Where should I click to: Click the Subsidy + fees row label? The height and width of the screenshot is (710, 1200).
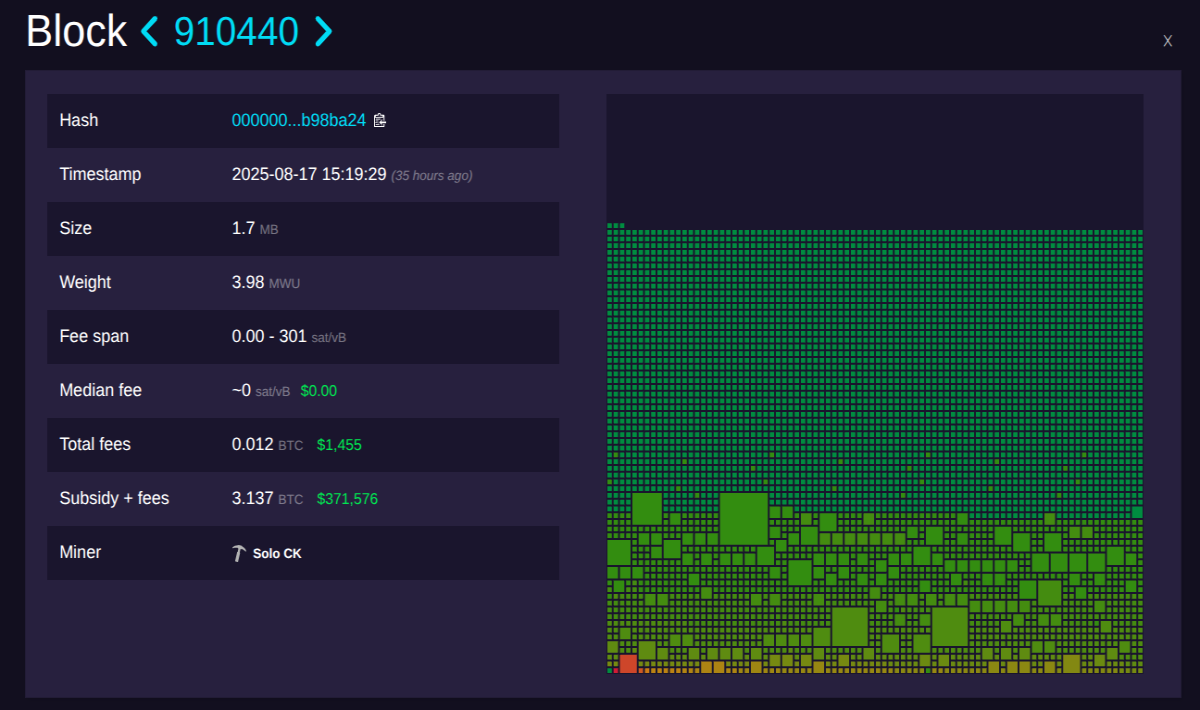point(114,498)
